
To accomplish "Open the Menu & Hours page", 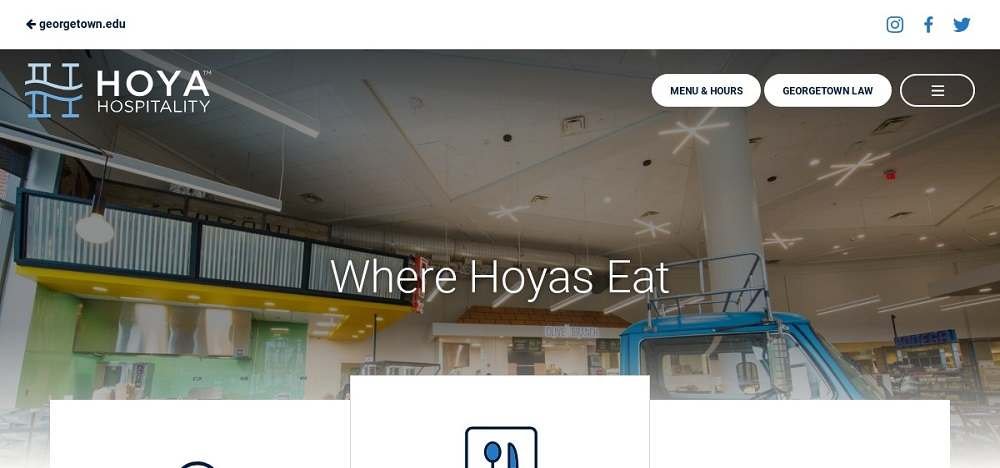I will click(x=706, y=91).
